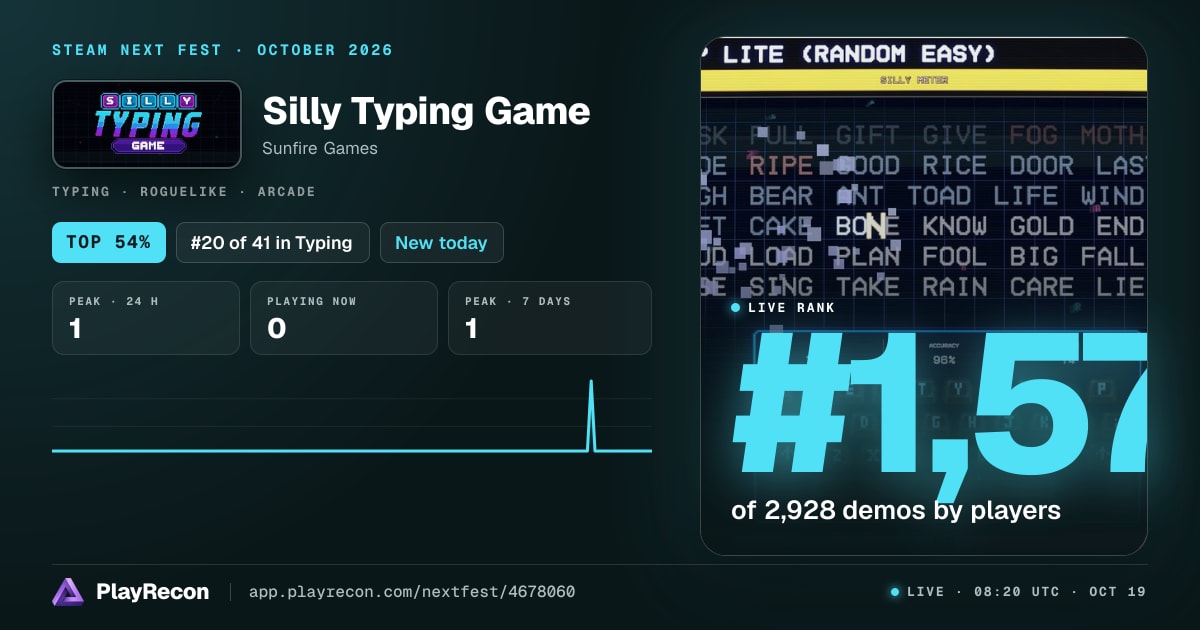Select the #20 of 41 in Typing badge
This screenshot has width=1200, height=630.
tap(273, 242)
